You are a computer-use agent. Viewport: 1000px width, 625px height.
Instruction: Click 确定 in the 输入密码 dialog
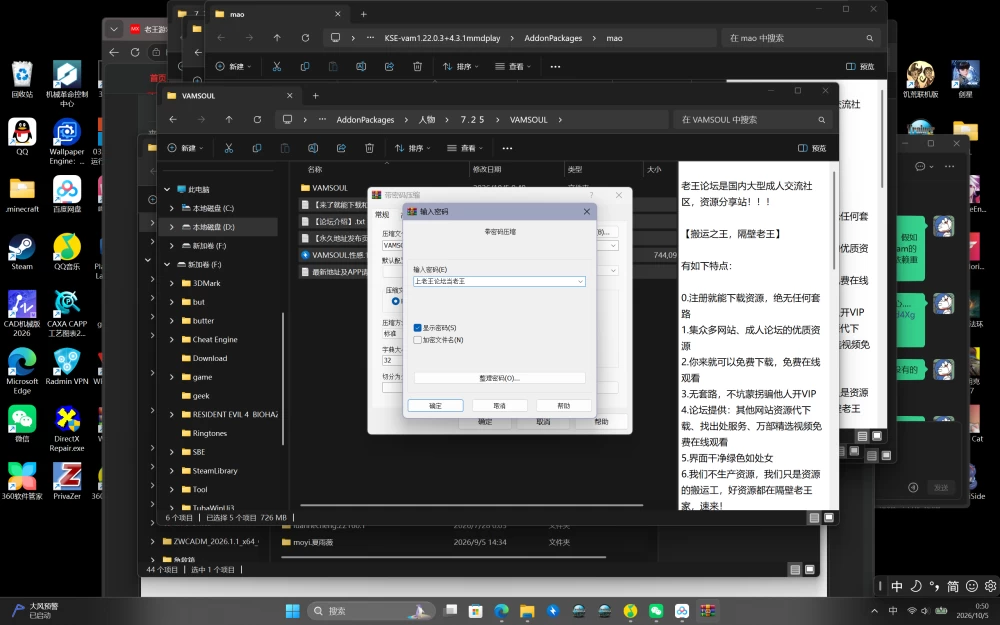[x=436, y=406]
